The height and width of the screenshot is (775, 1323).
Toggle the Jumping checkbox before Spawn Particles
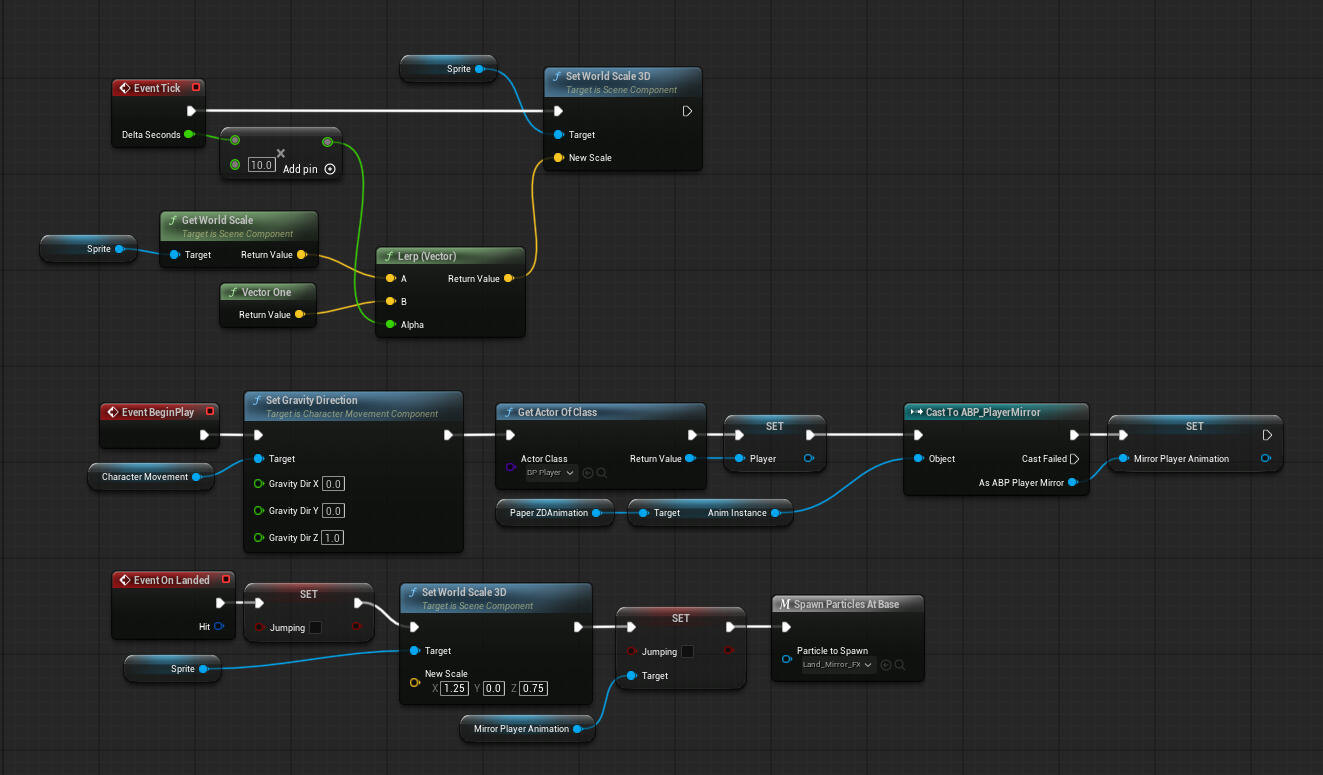(686, 651)
